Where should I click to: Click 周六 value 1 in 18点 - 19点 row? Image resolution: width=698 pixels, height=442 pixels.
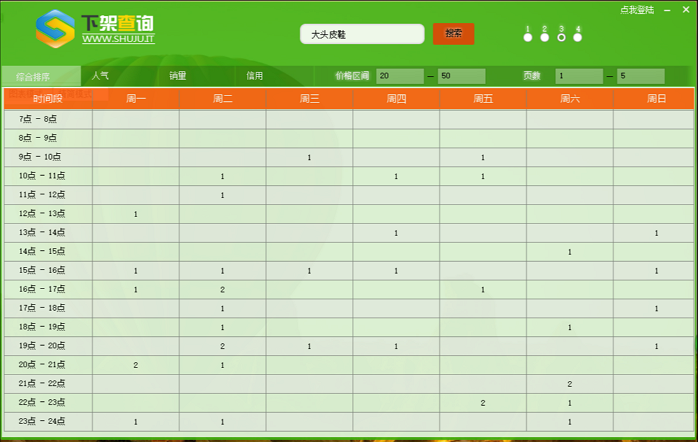pos(570,328)
